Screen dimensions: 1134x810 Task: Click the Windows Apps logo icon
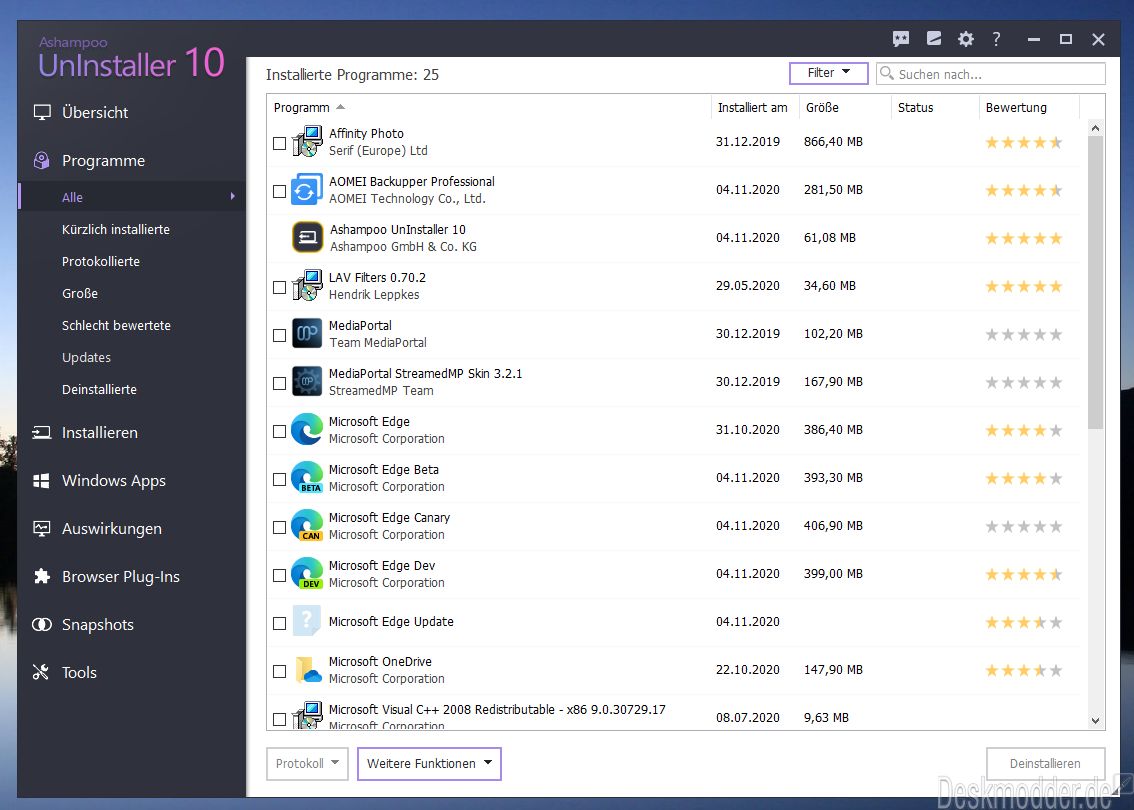42,481
